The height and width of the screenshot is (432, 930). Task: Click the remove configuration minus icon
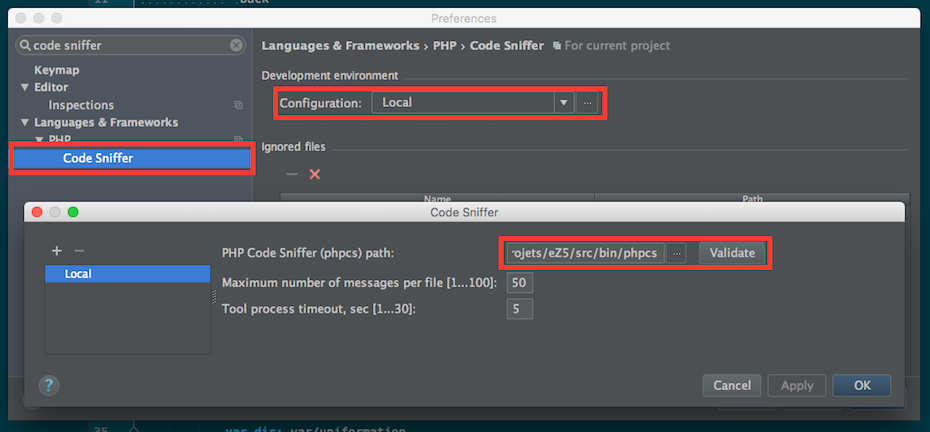[x=80, y=251]
